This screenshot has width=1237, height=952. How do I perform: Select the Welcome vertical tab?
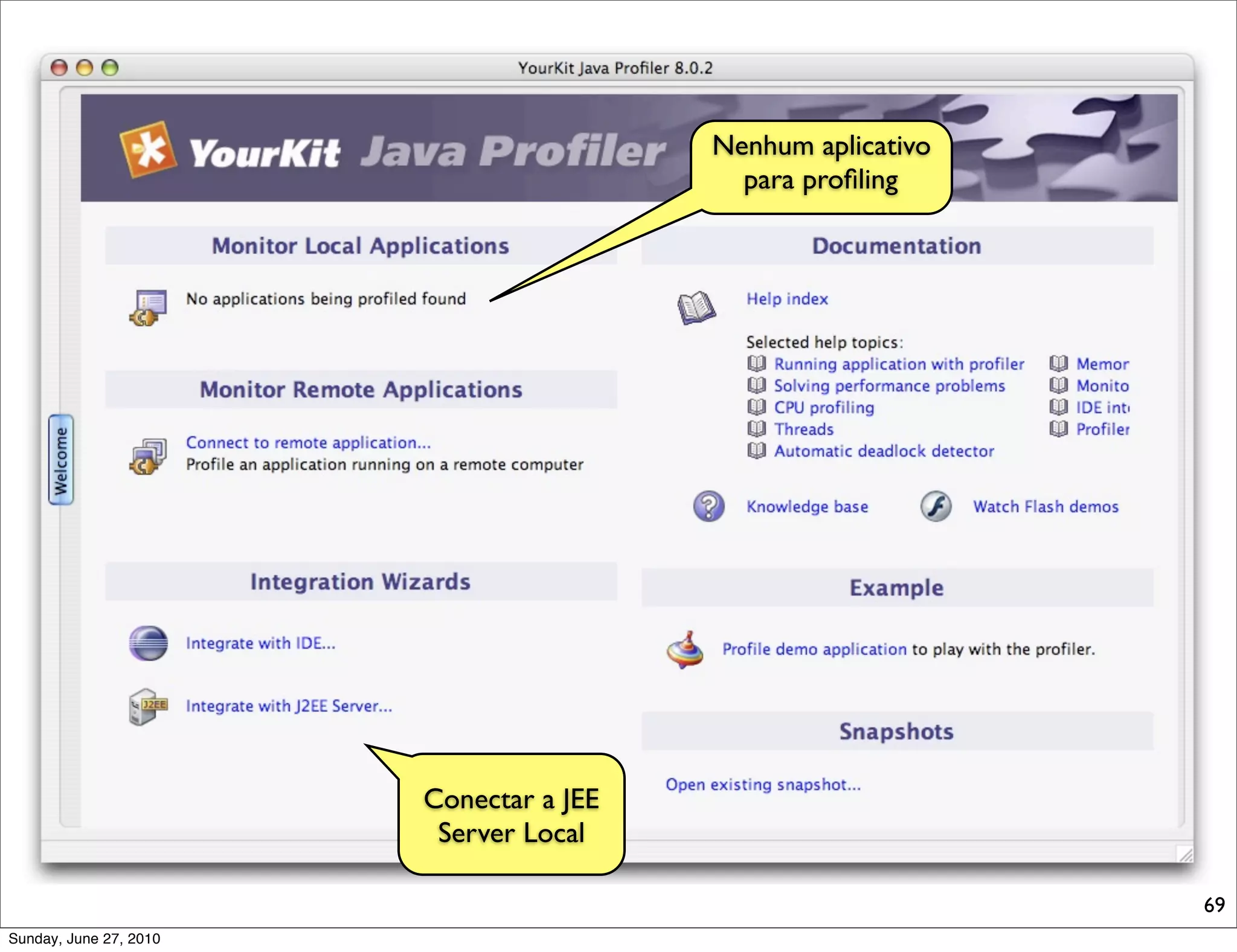(61, 460)
